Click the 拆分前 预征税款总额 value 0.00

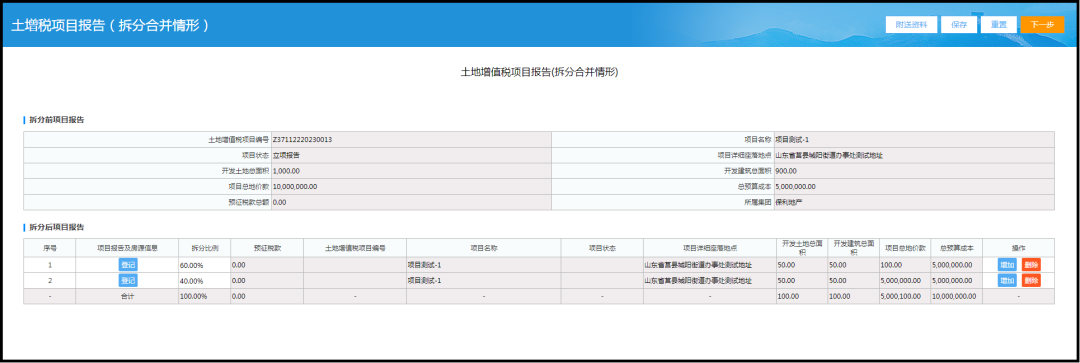coord(280,203)
